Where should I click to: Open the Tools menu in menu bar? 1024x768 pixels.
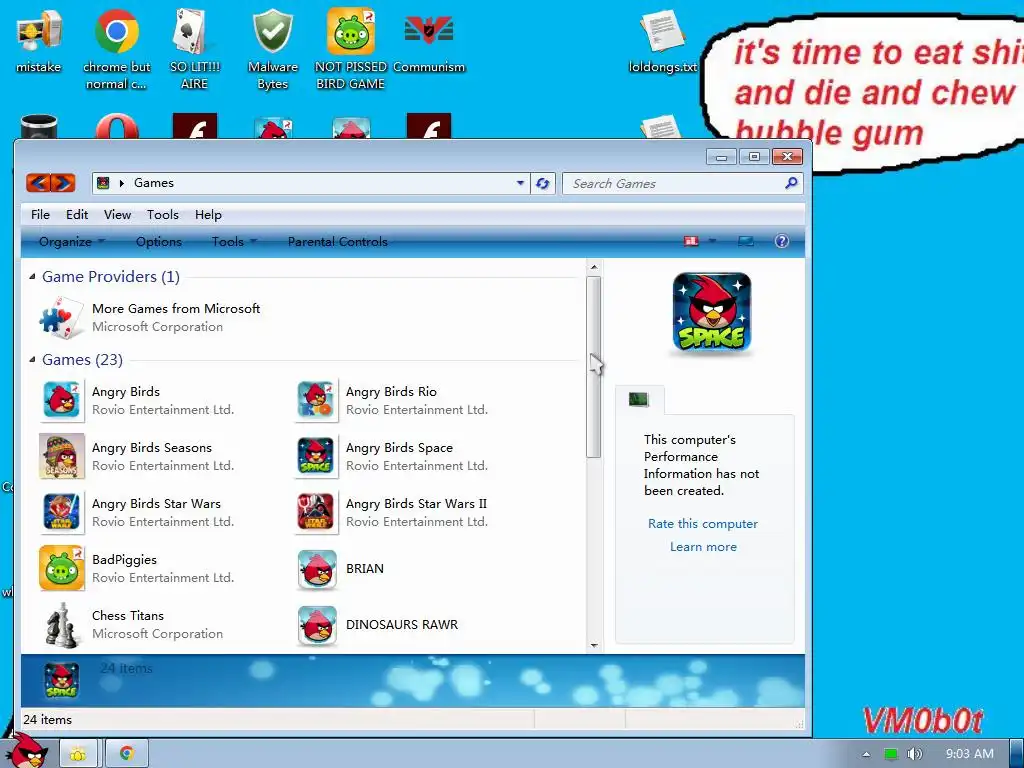point(163,215)
